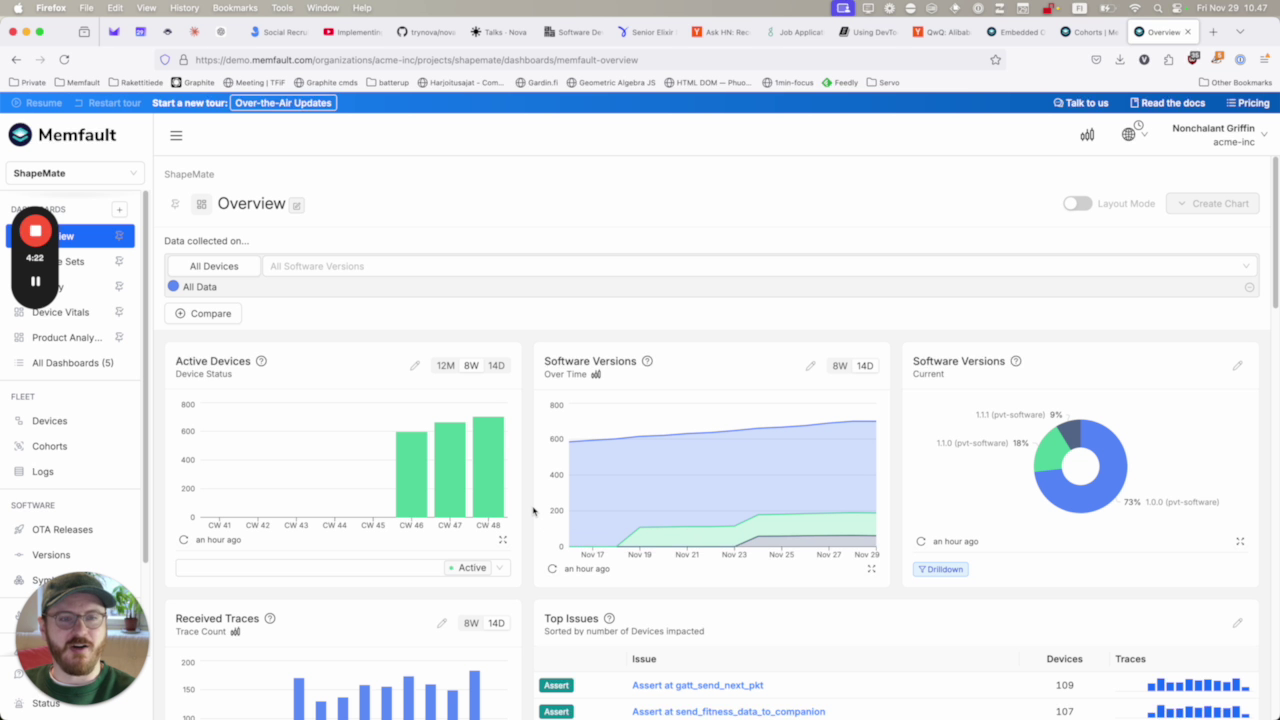Viewport: 1280px width, 720px height.
Task: Click the edit pencil on Active Devices chart
Action: 415,366
